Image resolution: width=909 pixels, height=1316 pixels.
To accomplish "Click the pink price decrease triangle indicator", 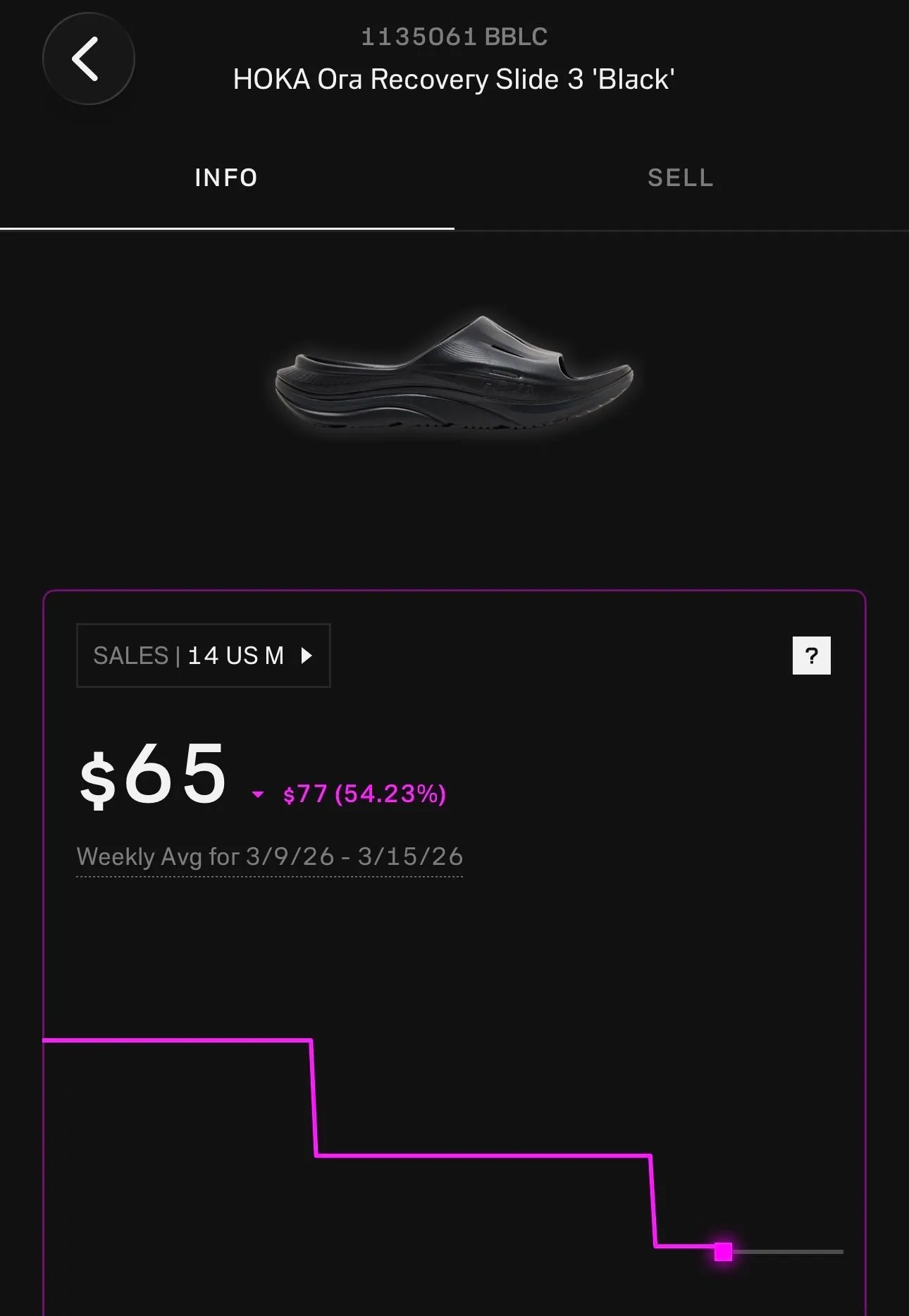I will (x=258, y=794).
